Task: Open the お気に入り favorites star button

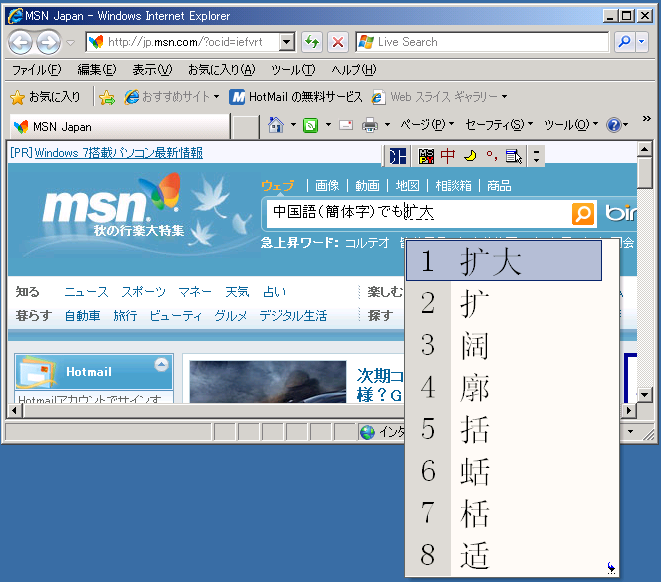Action: (45, 97)
